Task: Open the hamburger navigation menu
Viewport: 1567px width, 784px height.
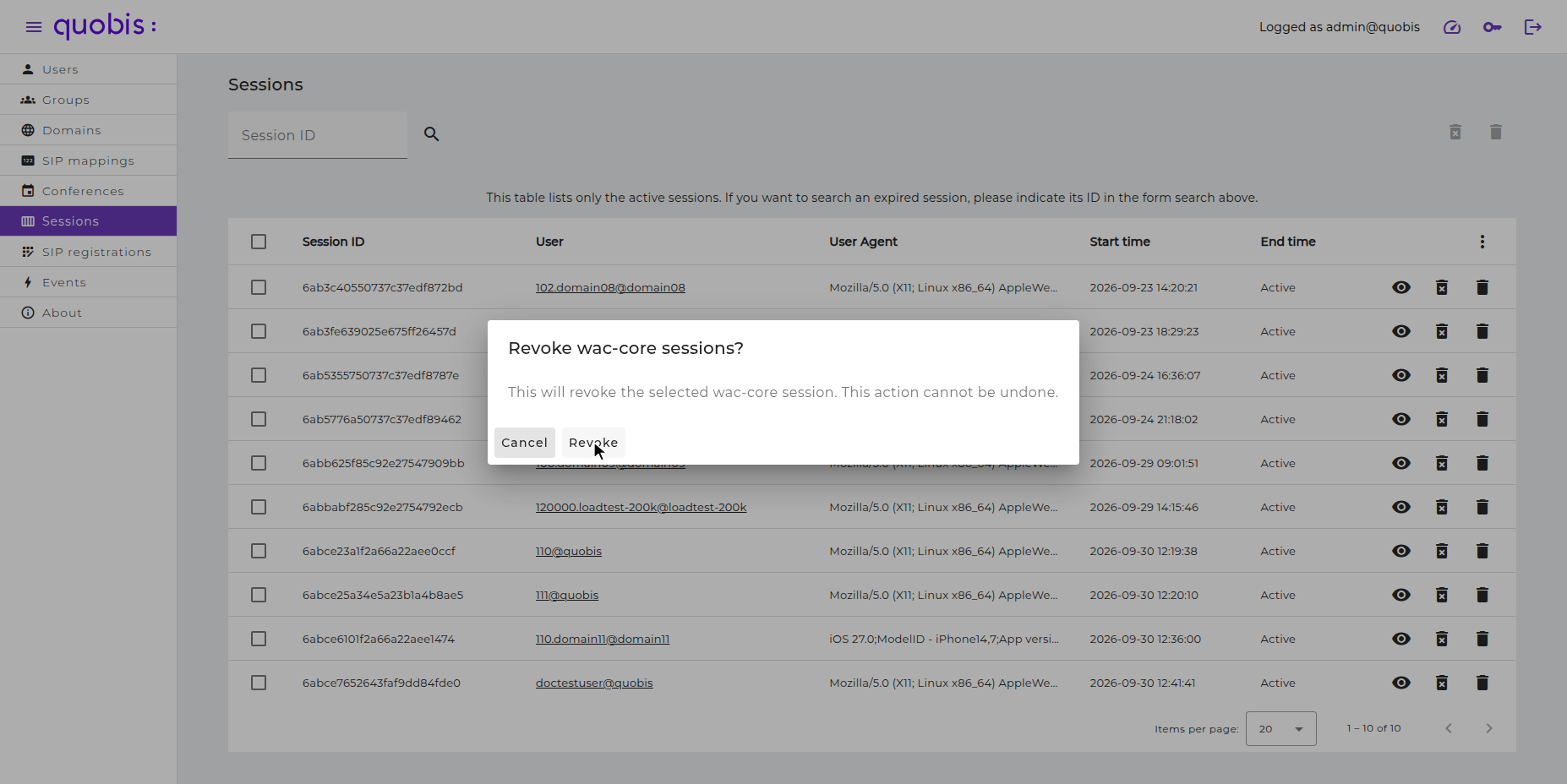Action: tap(34, 27)
